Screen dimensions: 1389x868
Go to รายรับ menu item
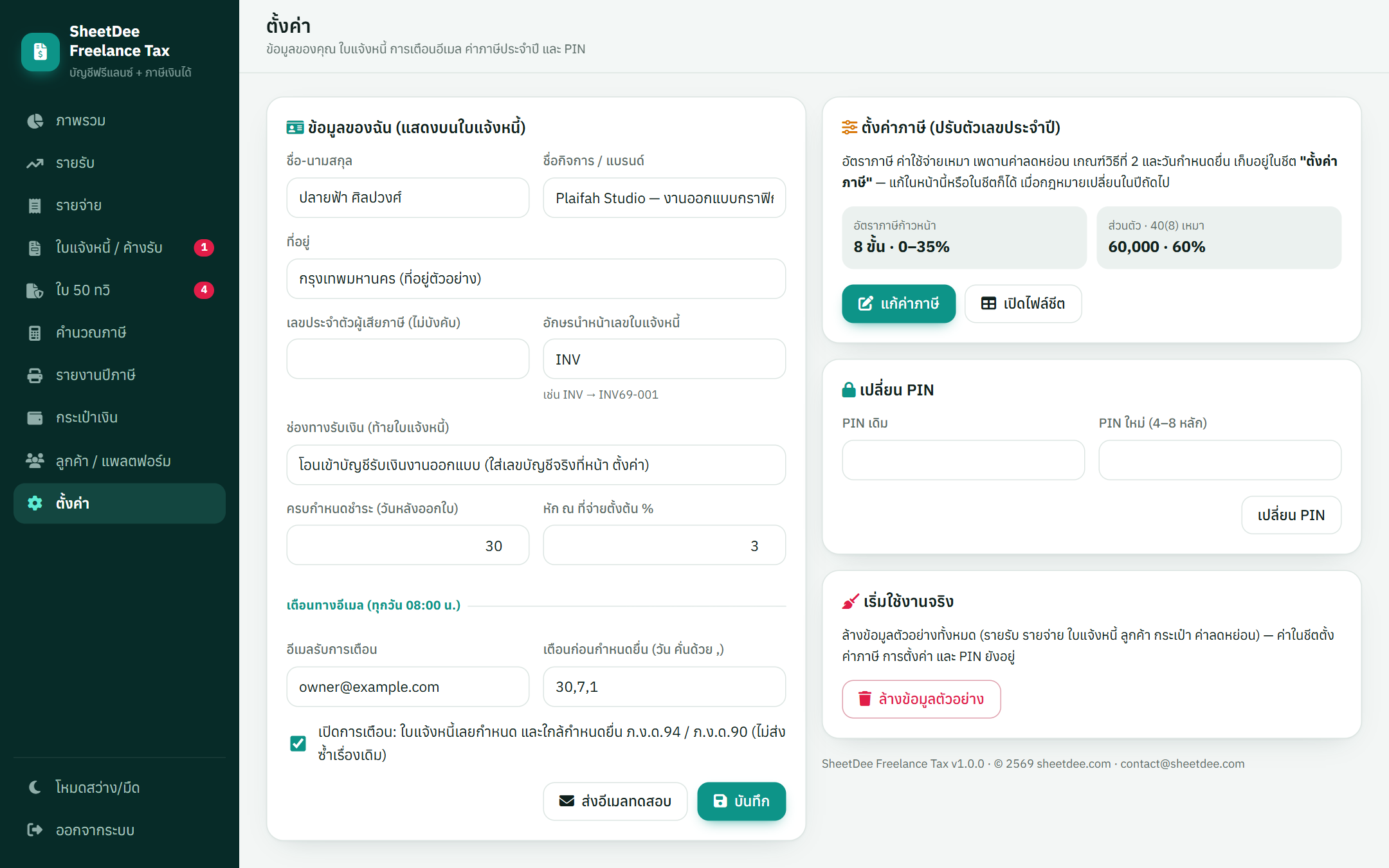pyautogui.click(x=120, y=163)
